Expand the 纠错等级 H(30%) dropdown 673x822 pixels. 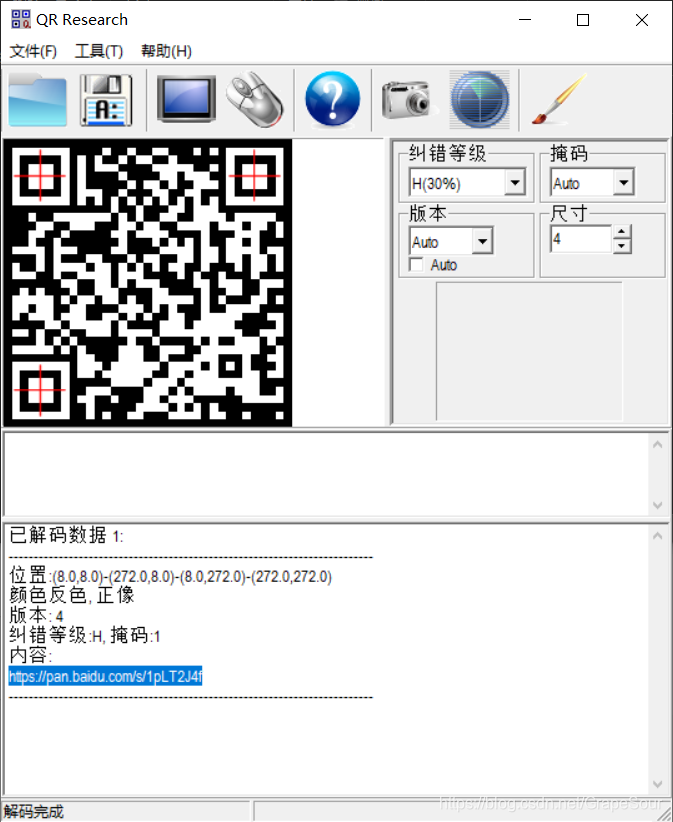coord(515,183)
